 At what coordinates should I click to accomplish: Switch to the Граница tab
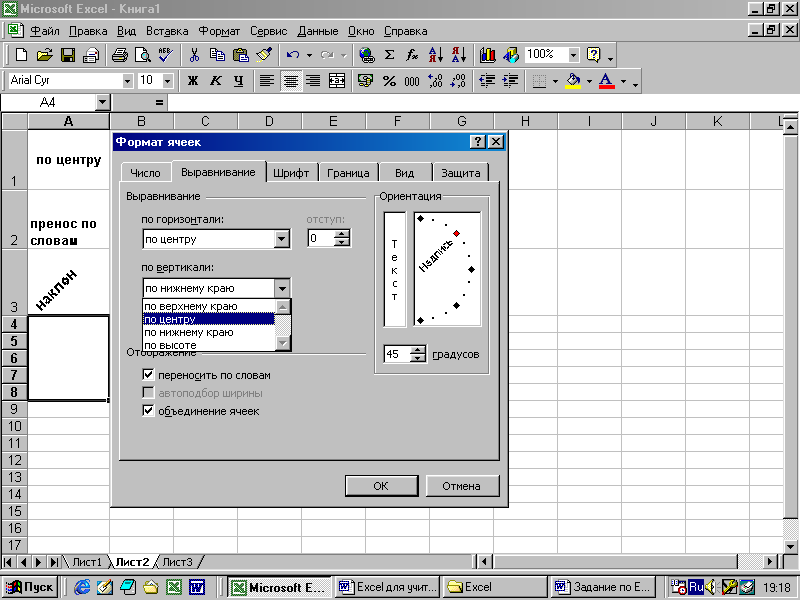(348, 173)
